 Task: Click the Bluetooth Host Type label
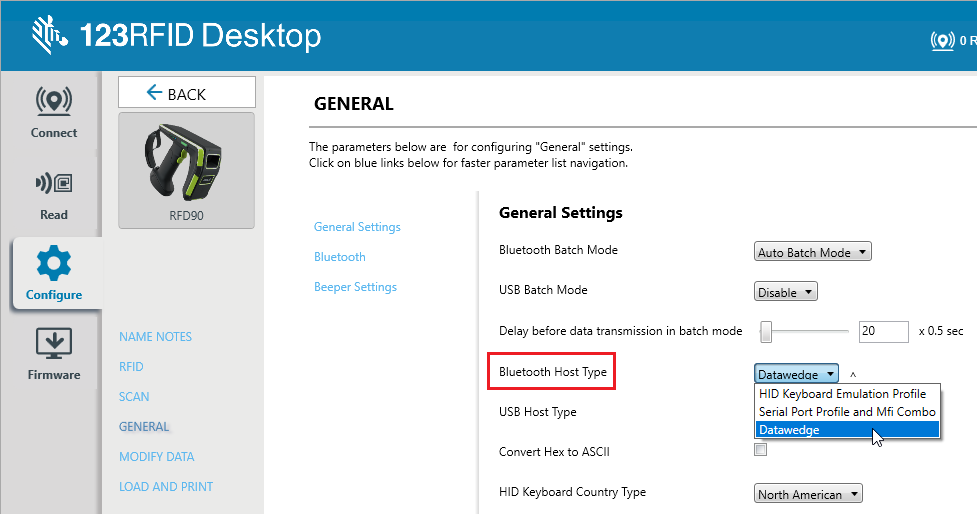[553, 372]
